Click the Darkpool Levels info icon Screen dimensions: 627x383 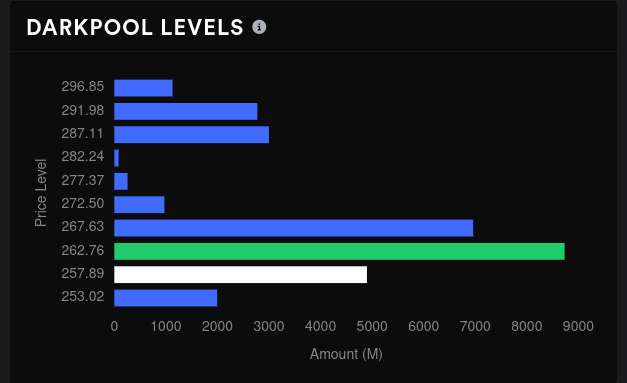pyautogui.click(x=259, y=27)
